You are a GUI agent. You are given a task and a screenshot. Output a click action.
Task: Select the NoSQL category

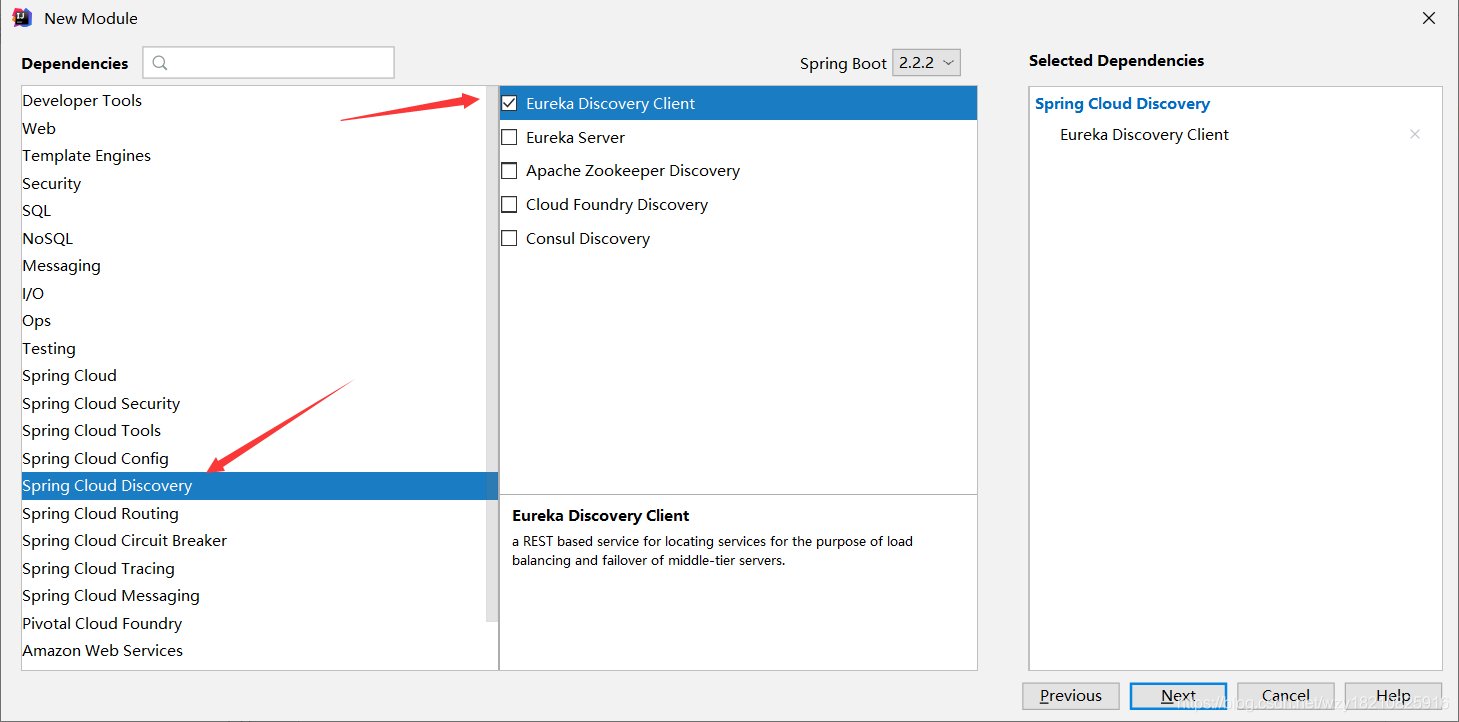click(x=254, y=238)
